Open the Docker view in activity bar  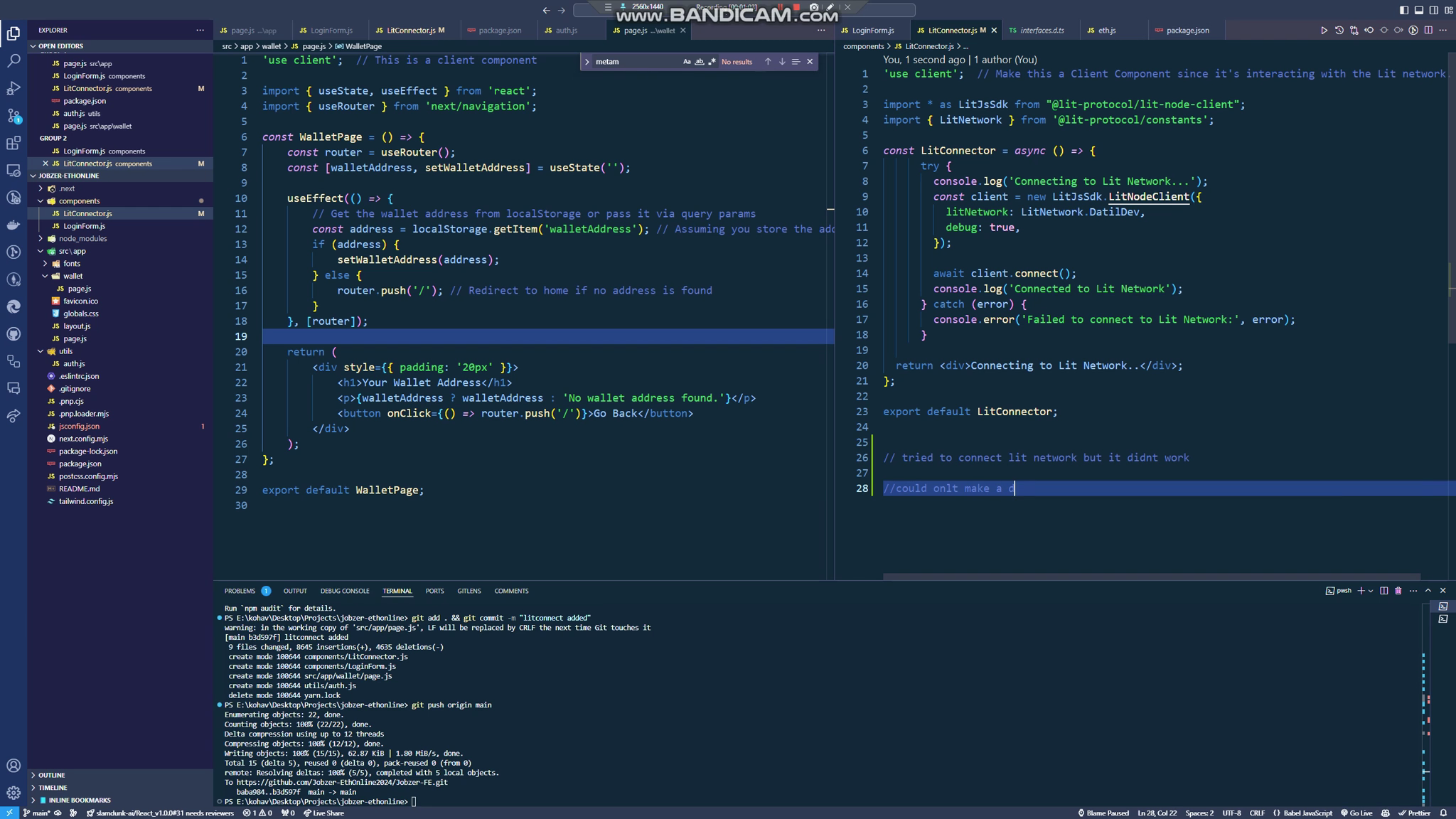(14, 225)
